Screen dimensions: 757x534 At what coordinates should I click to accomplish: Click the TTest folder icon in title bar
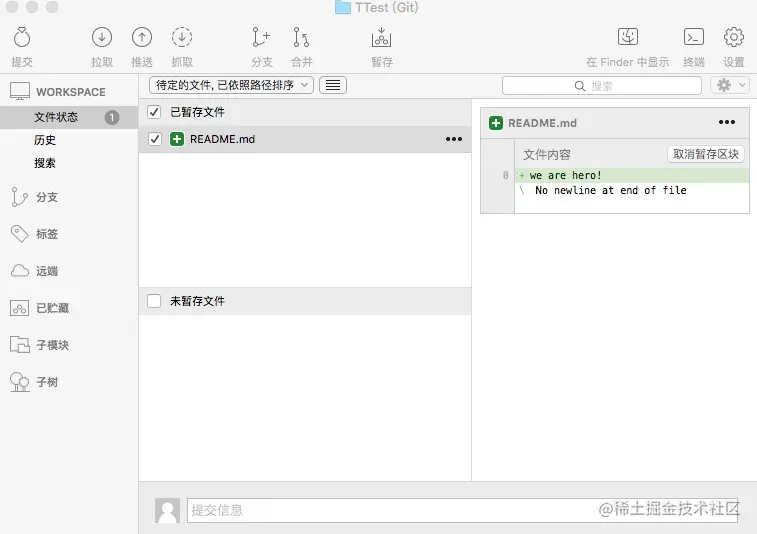[343, 7]
